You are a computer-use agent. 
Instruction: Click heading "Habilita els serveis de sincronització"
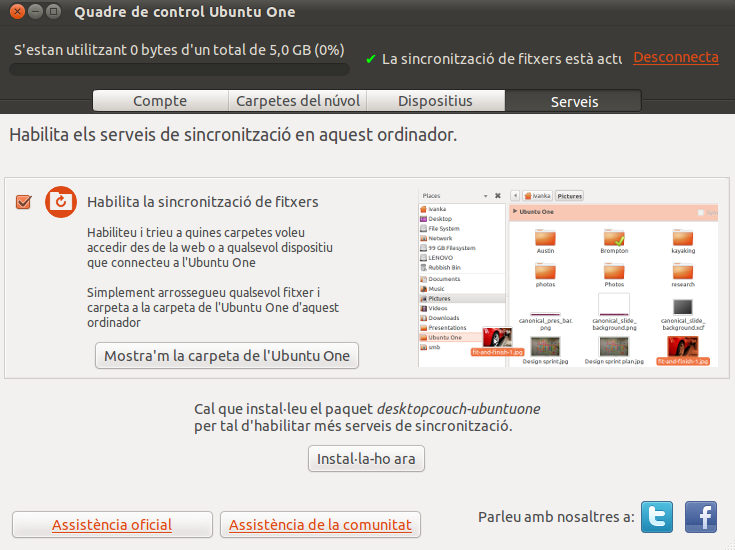pos(233,135)
